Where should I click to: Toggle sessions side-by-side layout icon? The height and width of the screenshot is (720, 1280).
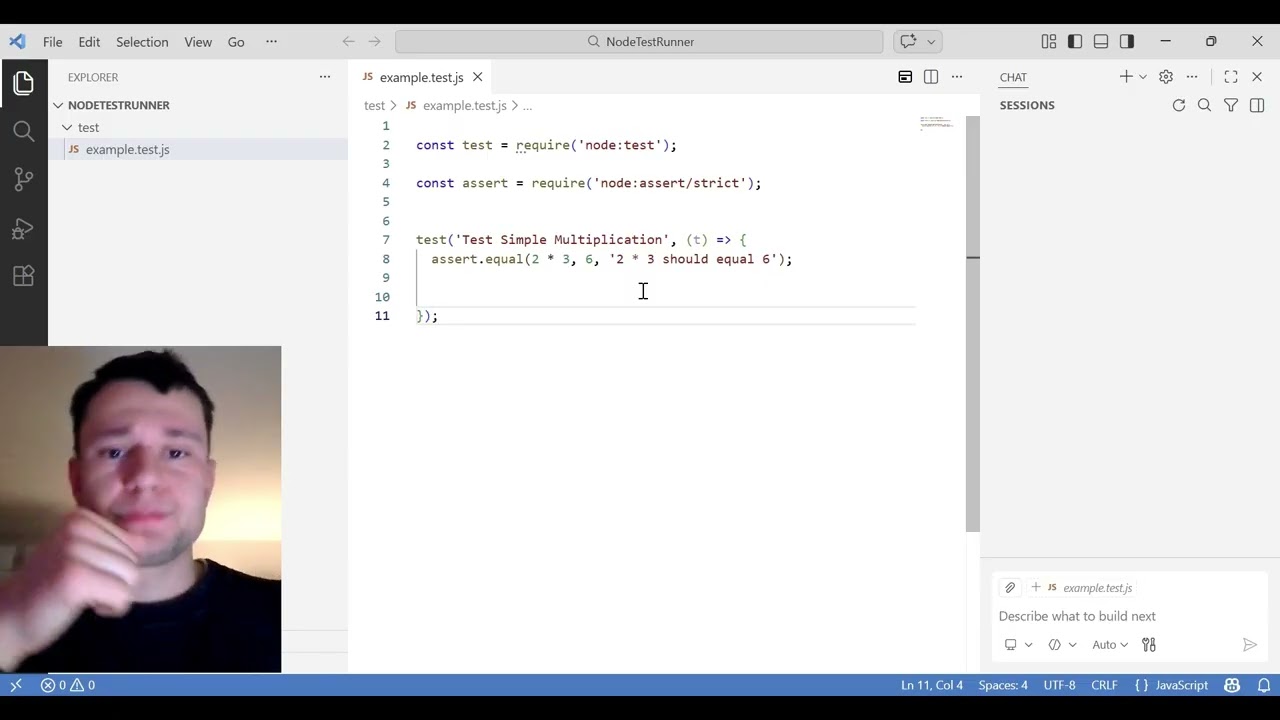click(x=1257, y=105)
